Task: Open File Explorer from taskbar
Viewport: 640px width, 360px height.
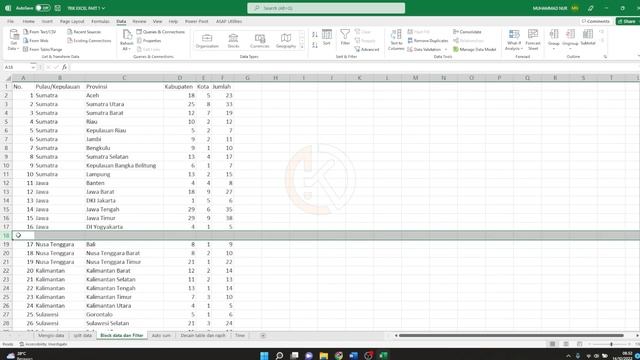Action: 324,356
